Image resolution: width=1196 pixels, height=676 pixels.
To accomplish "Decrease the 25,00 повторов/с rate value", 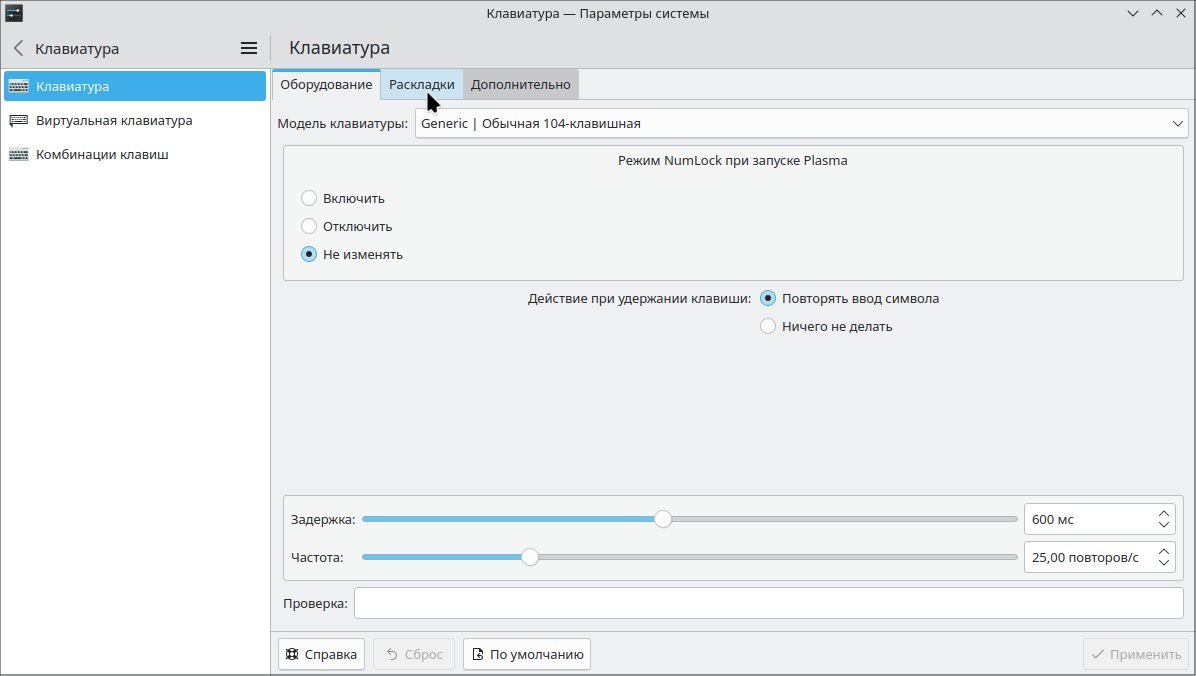I will 1163,563.
